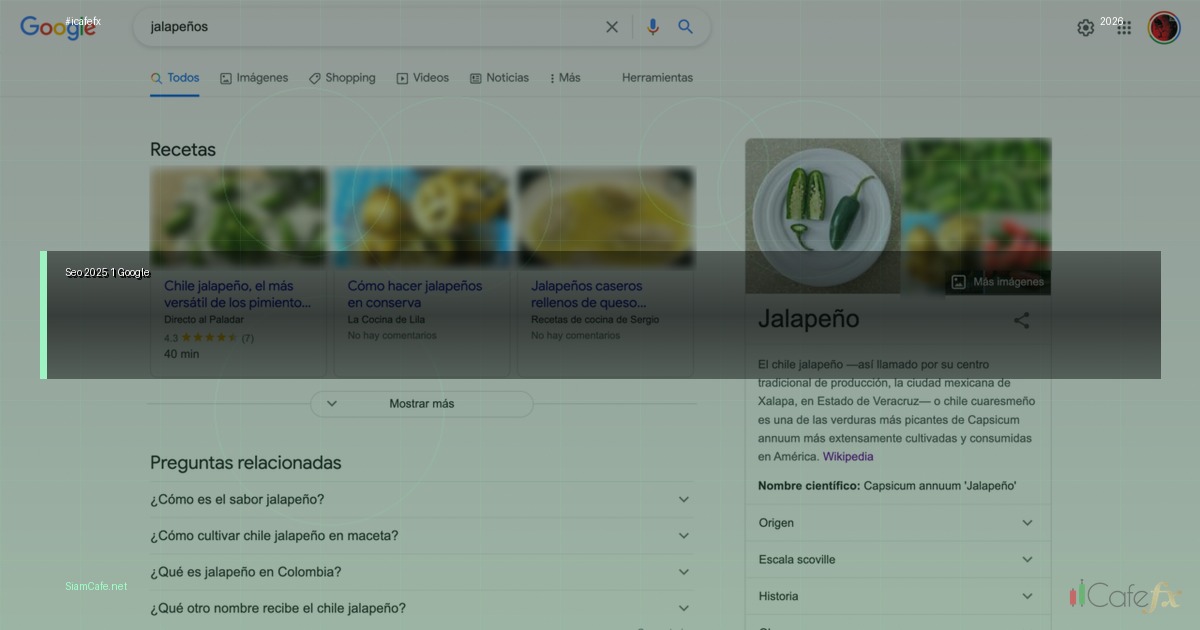Expand the Historia section
Viewport: 1200px width, 630px height.
point(897,596)
